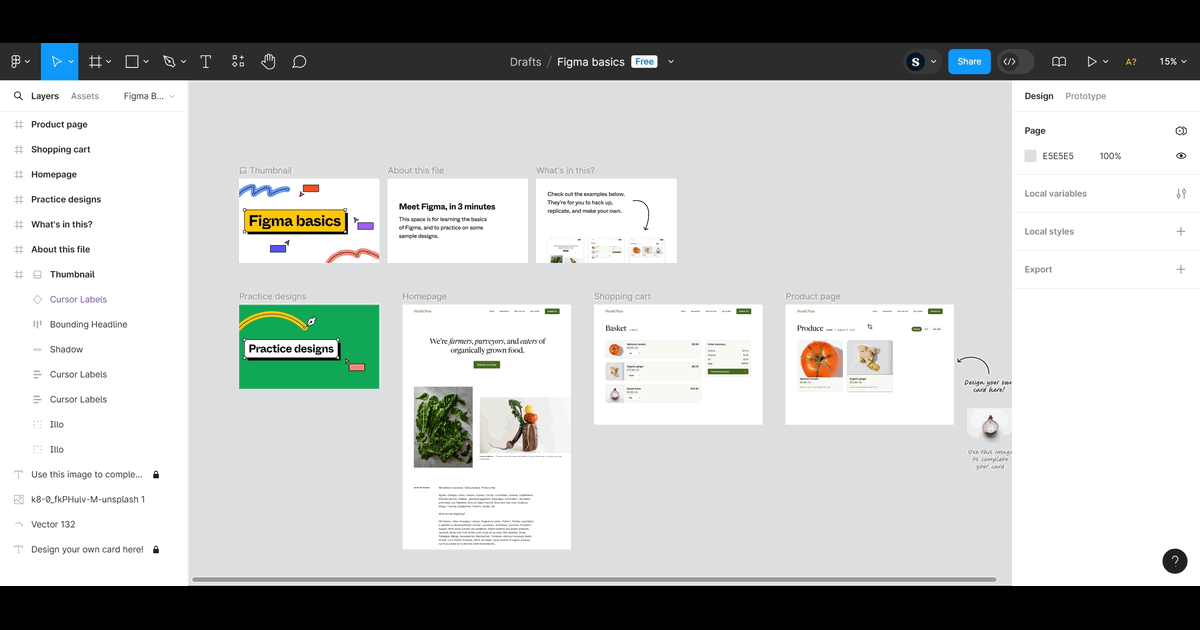1200x630 pixels.
Task: Click the E5E5E5 hex value field
Action: pyautogui.click(x=1058, y=156)
